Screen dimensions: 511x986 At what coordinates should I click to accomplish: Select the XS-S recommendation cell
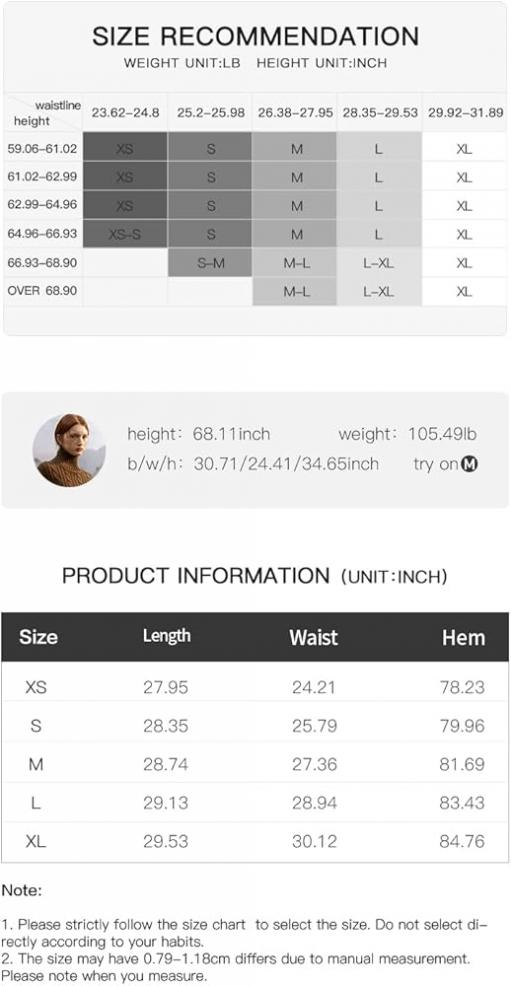(125, 233)
